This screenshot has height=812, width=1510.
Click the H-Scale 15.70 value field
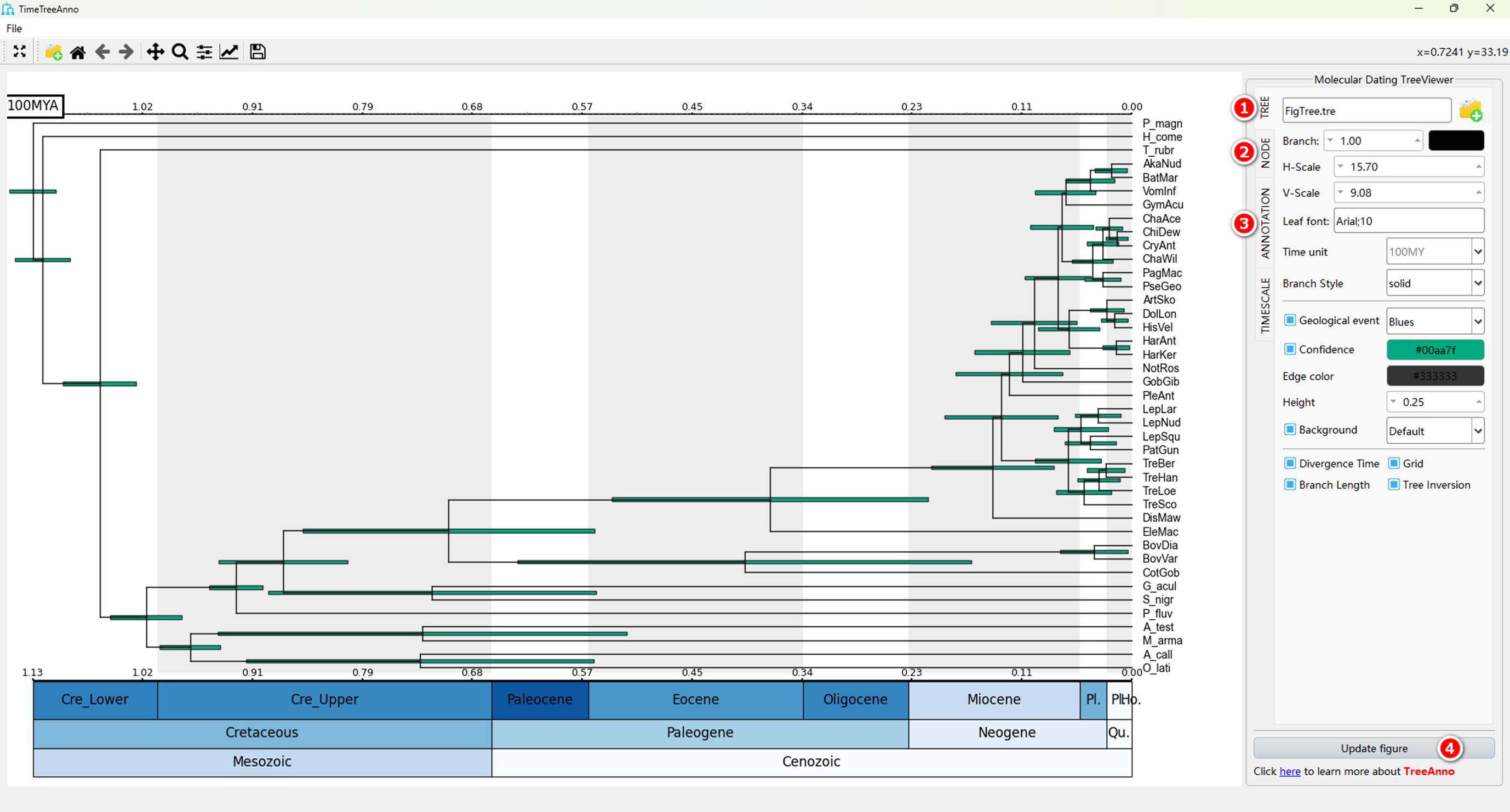[x=1409, y=167]
